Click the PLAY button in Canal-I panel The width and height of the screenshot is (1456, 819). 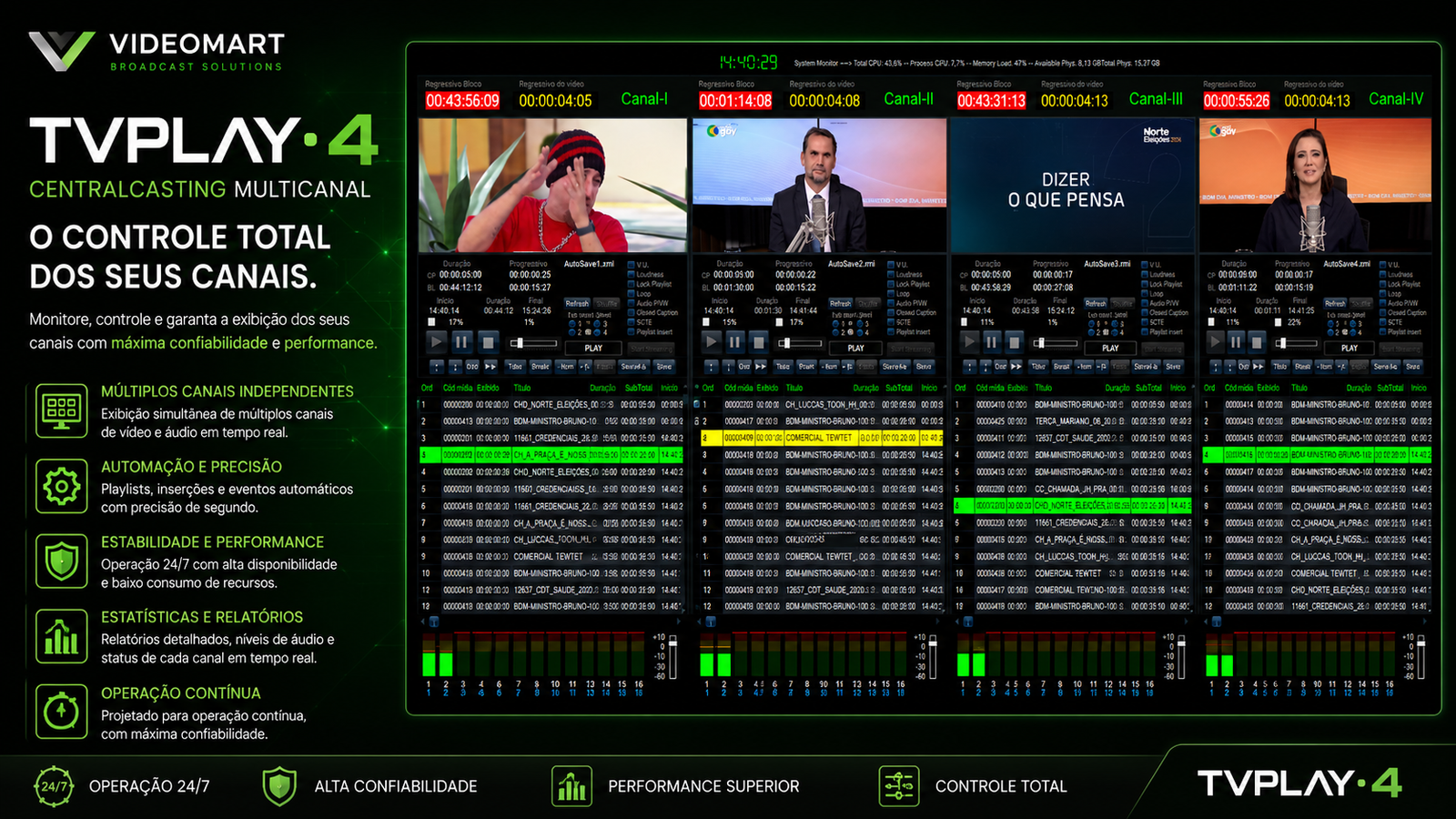point(593,348)
